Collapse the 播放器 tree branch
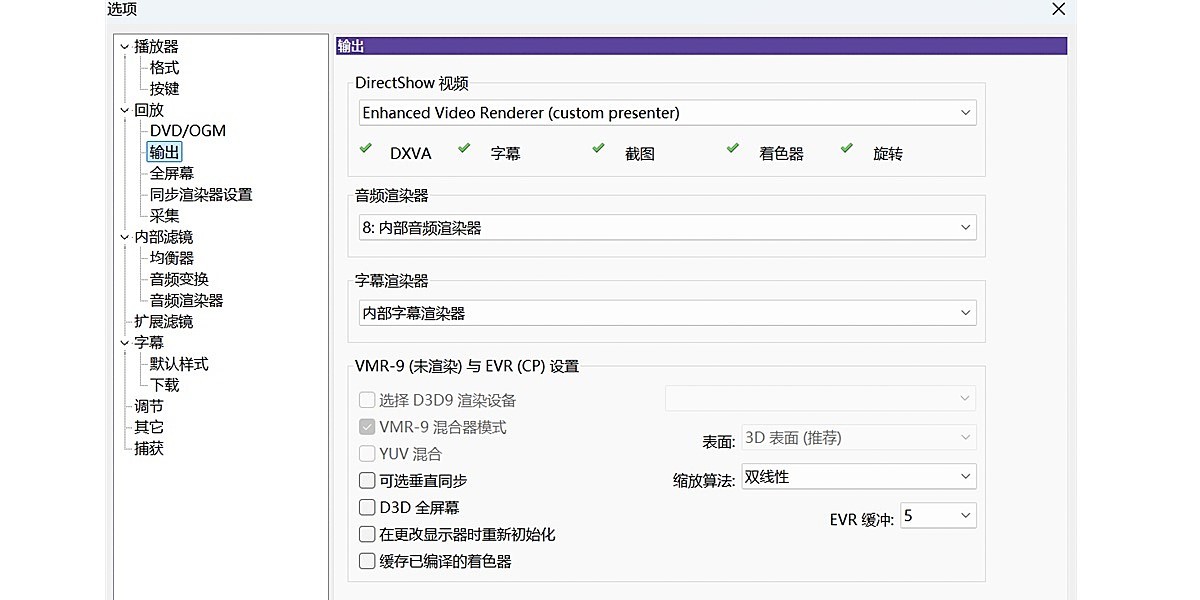This screenshot has width=1200, height=600. point(124,46)
